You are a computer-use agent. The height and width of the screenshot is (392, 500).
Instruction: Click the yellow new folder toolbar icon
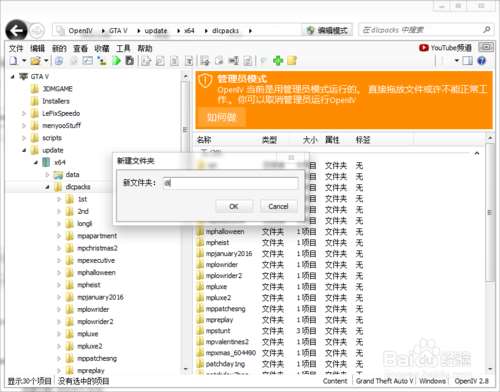point(292,61)
